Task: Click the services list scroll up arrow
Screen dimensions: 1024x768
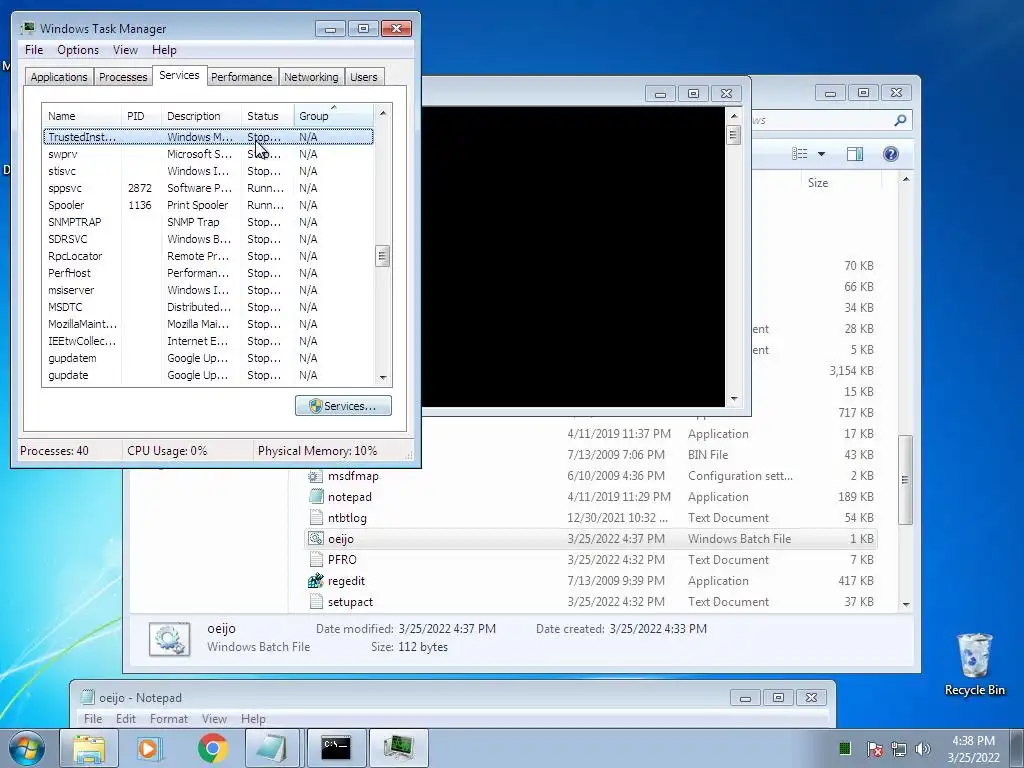Action: (x=383, y=113)
